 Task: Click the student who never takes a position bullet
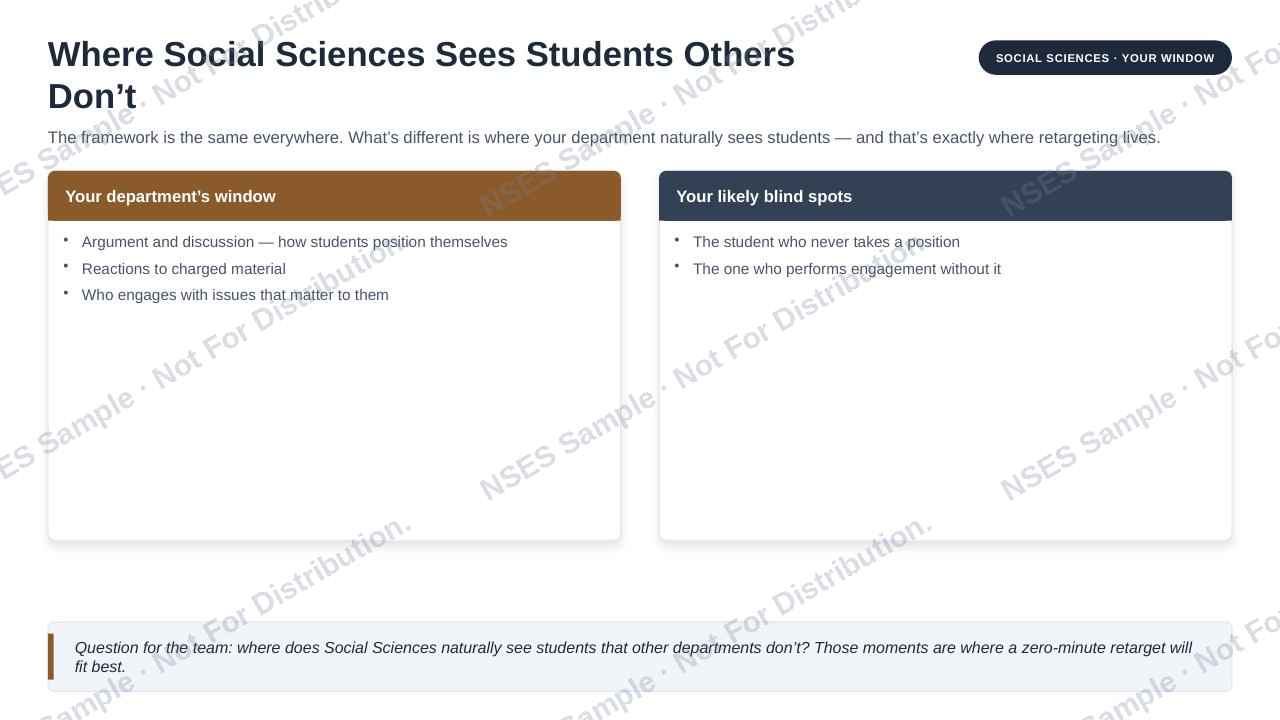point(826,242)
